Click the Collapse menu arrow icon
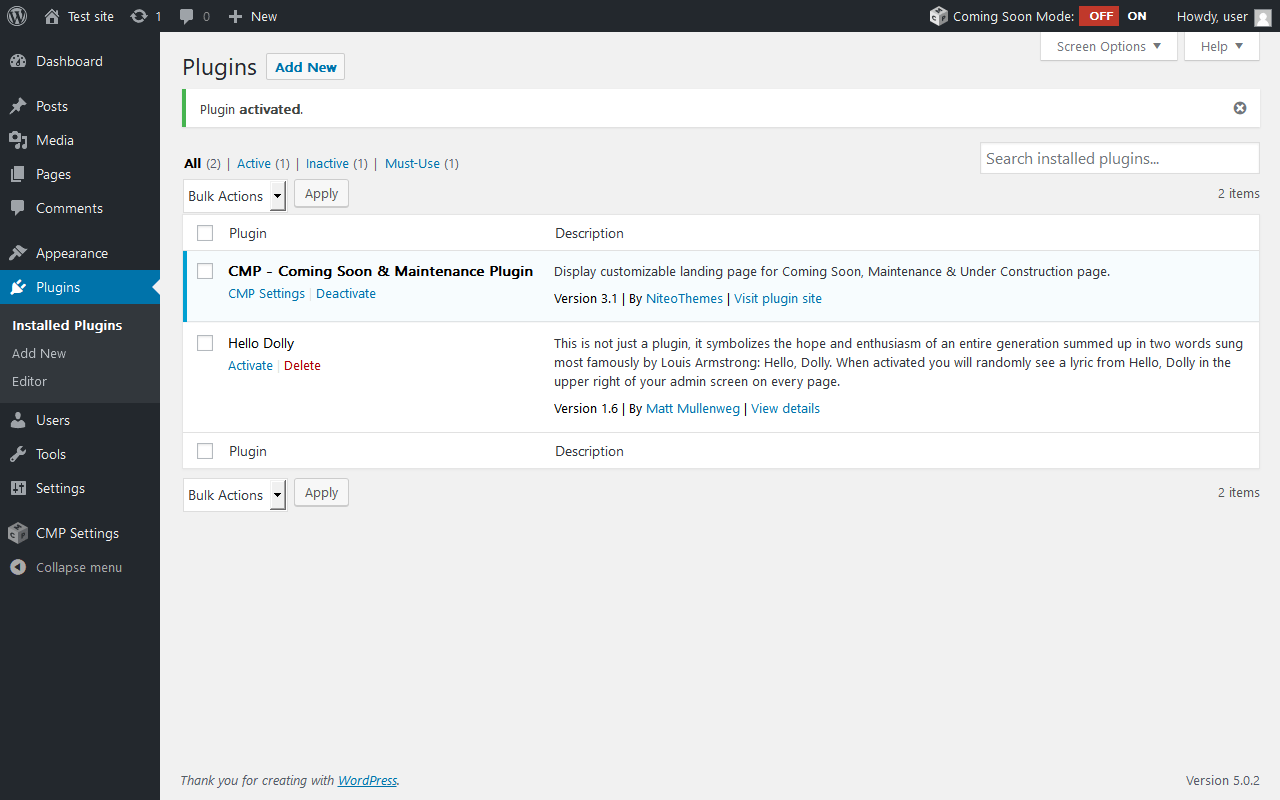The height and width of the screenshot is (800, 1280). (18, 567)
